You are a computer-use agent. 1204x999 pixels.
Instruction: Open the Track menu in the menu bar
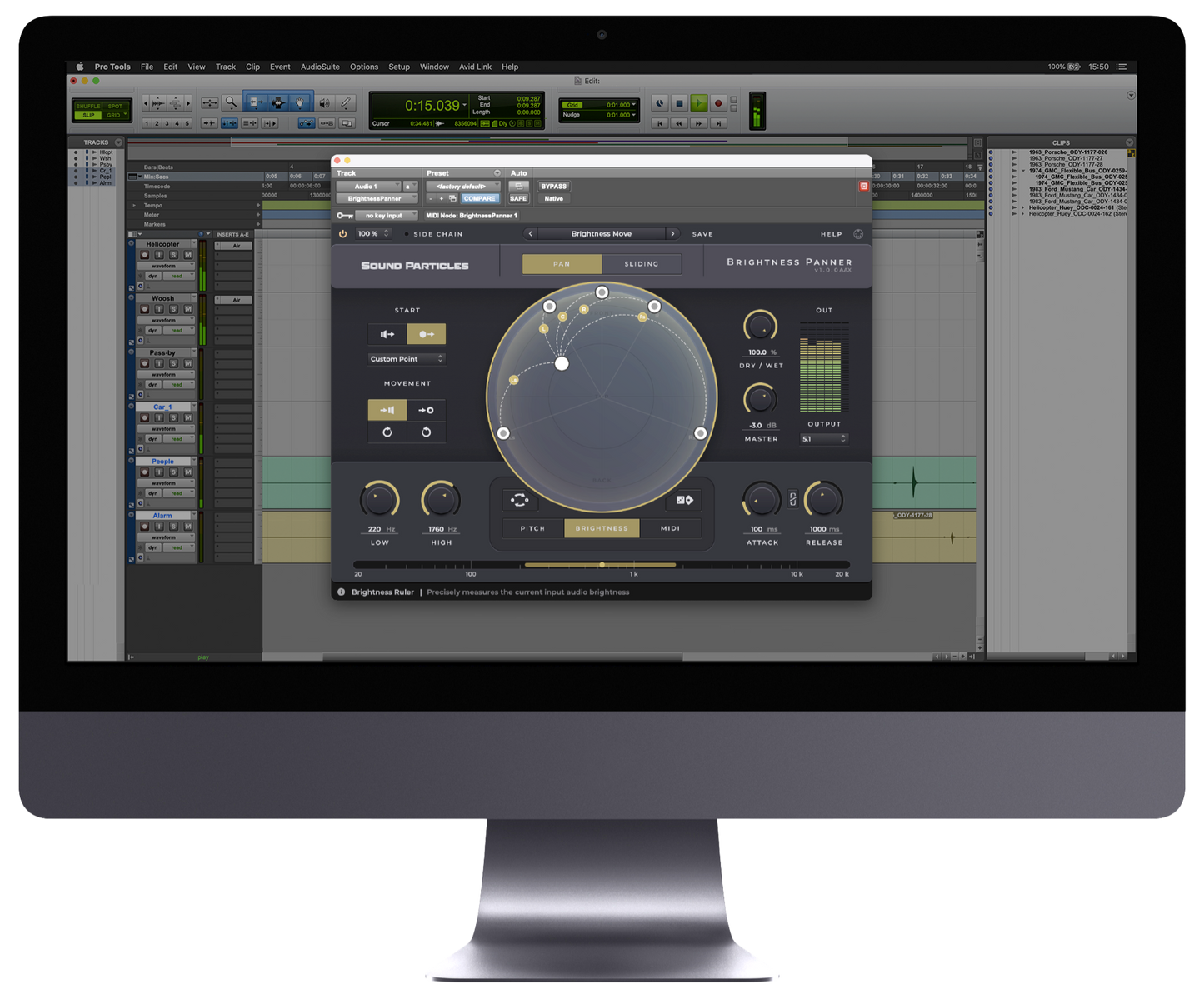[225, 67]
